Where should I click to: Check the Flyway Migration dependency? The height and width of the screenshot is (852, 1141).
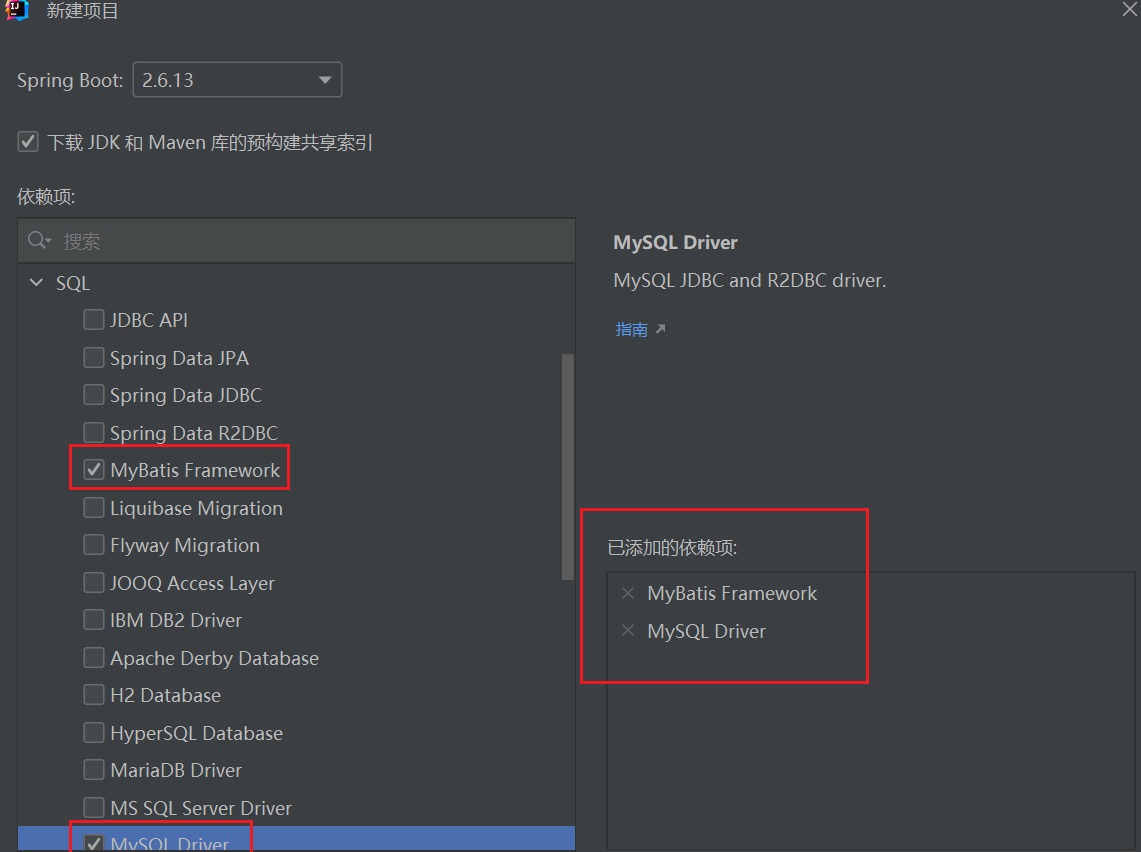(x=94, y=544)
